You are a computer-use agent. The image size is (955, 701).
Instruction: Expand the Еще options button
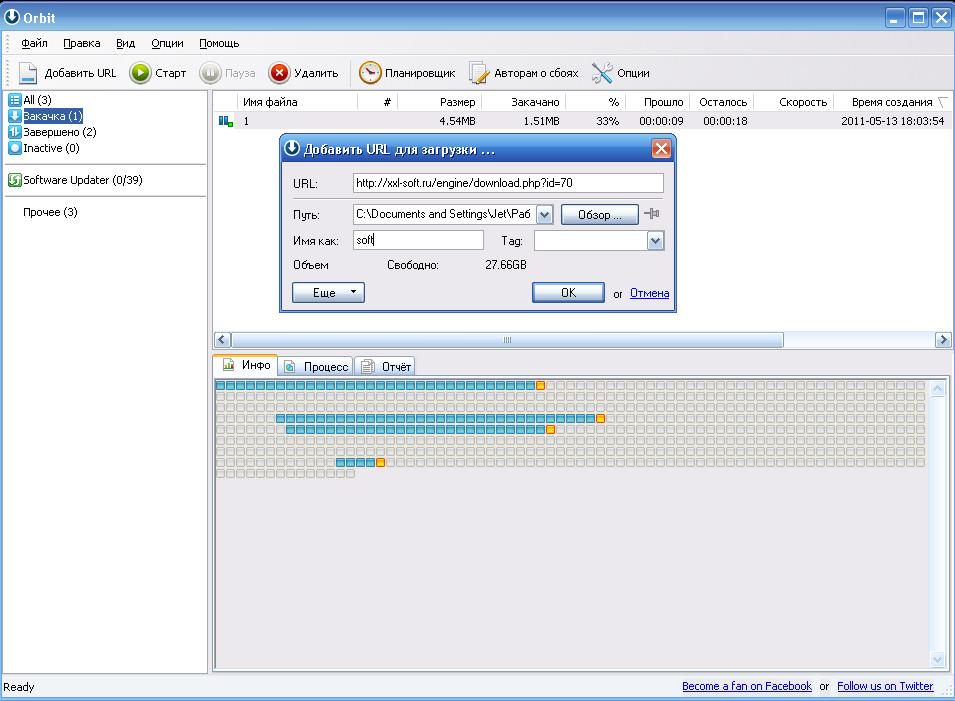(x=328, y=293)
